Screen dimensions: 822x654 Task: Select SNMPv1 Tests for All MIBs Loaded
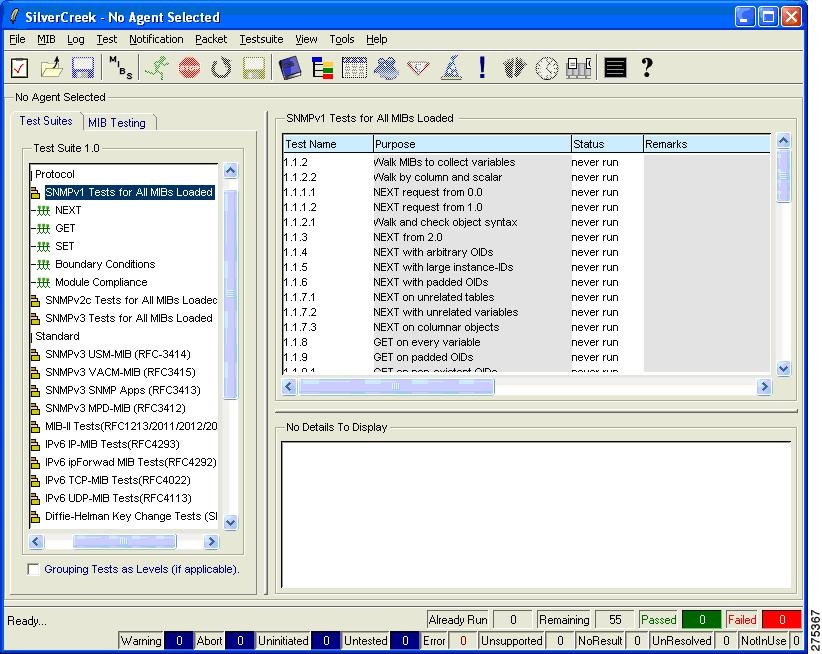128,192
